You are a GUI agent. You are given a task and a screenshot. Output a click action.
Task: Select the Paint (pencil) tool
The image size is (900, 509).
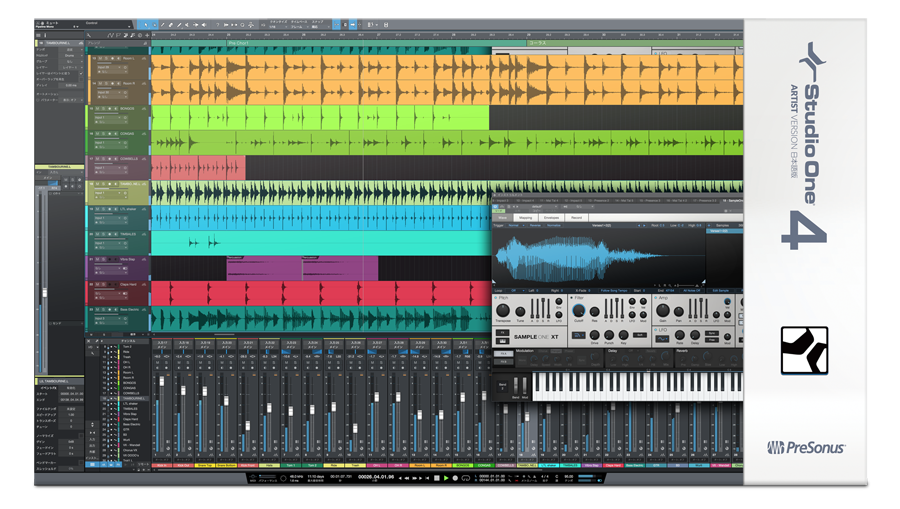(x=179, y=25)
